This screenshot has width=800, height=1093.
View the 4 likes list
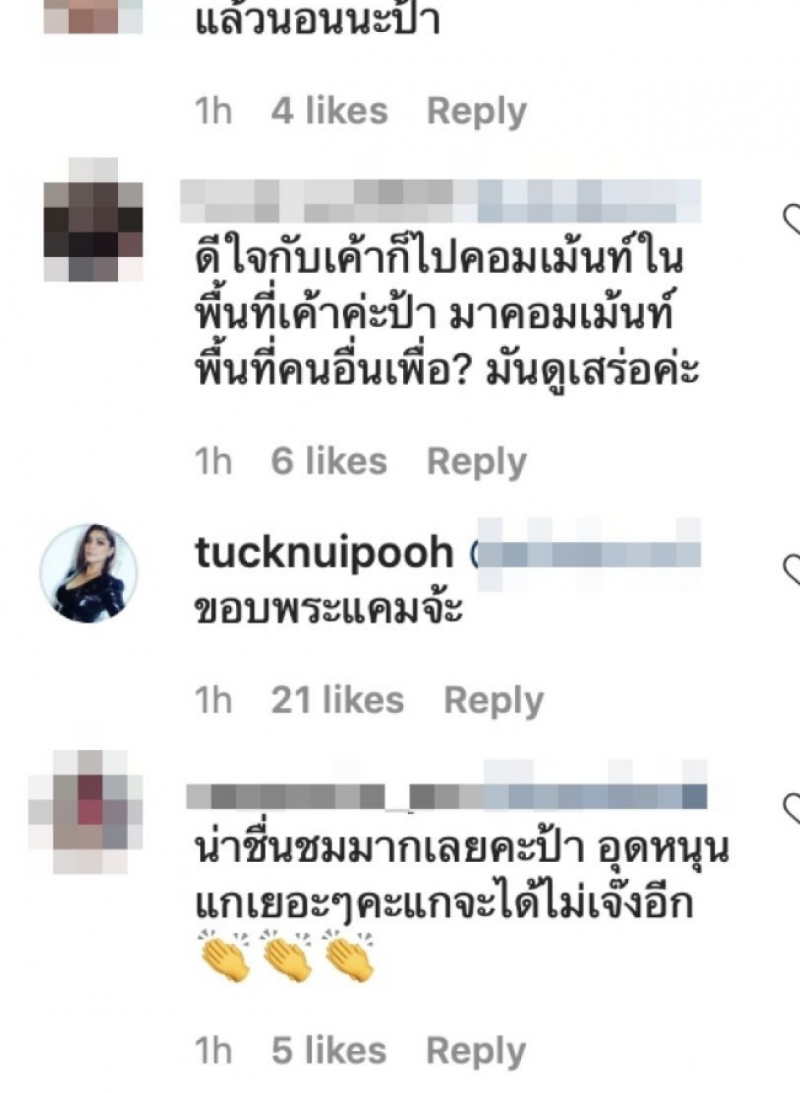pos(329,112)
